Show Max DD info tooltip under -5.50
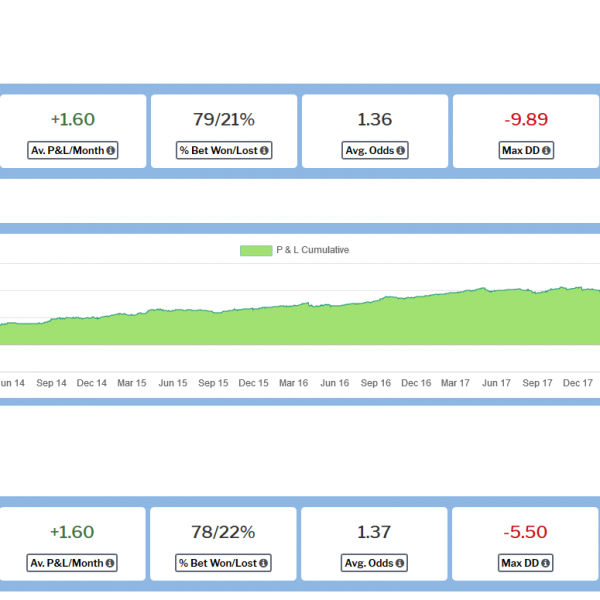 547,563
